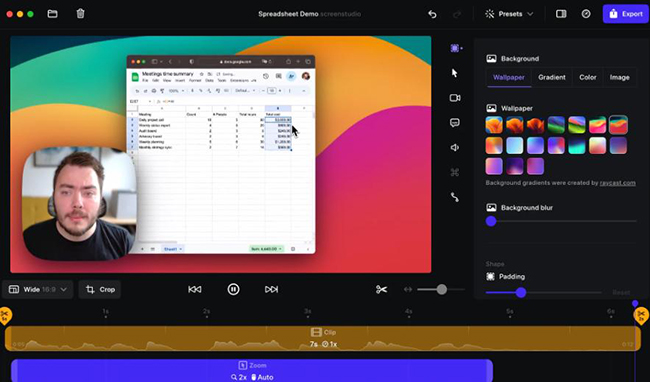Viewport: 650px width, 382px height.
Task: Select the first orange wallpaper thumbnail
Action: coord(494,125)
